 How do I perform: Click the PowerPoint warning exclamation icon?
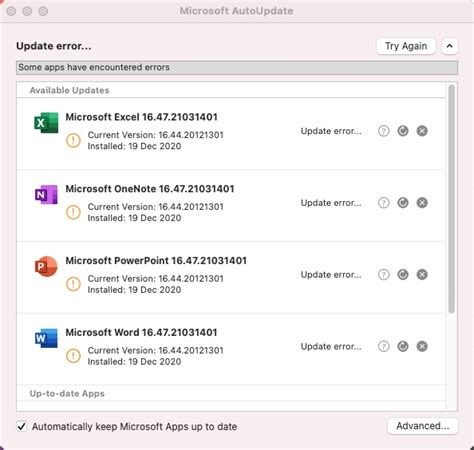(x=73, y=284)
